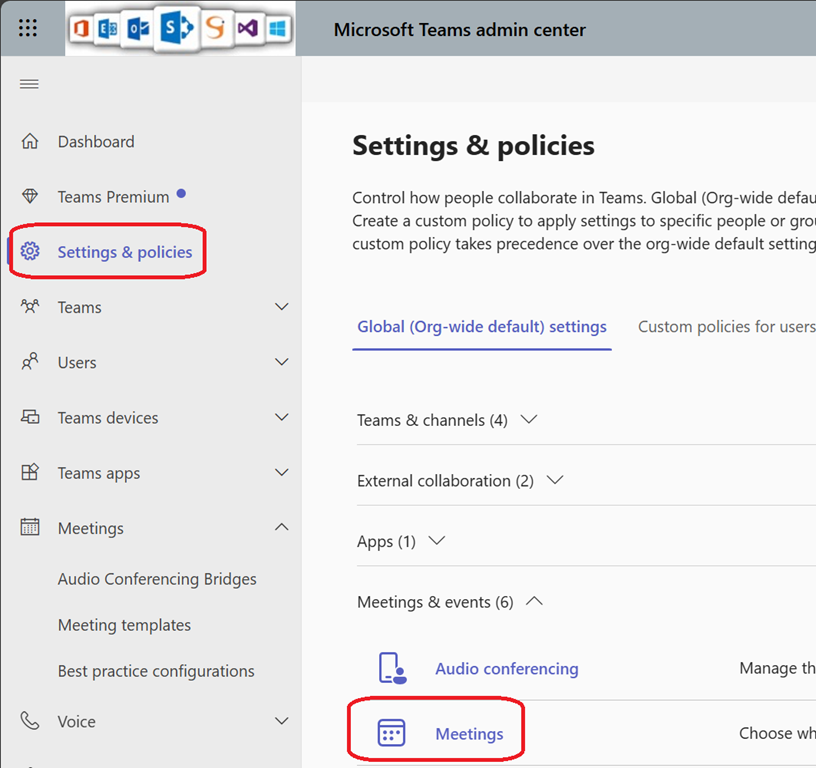Switch to Custom policies for users tab
Image resolution: width=816 pixels, height=768 pixels.
coord(726,327)
